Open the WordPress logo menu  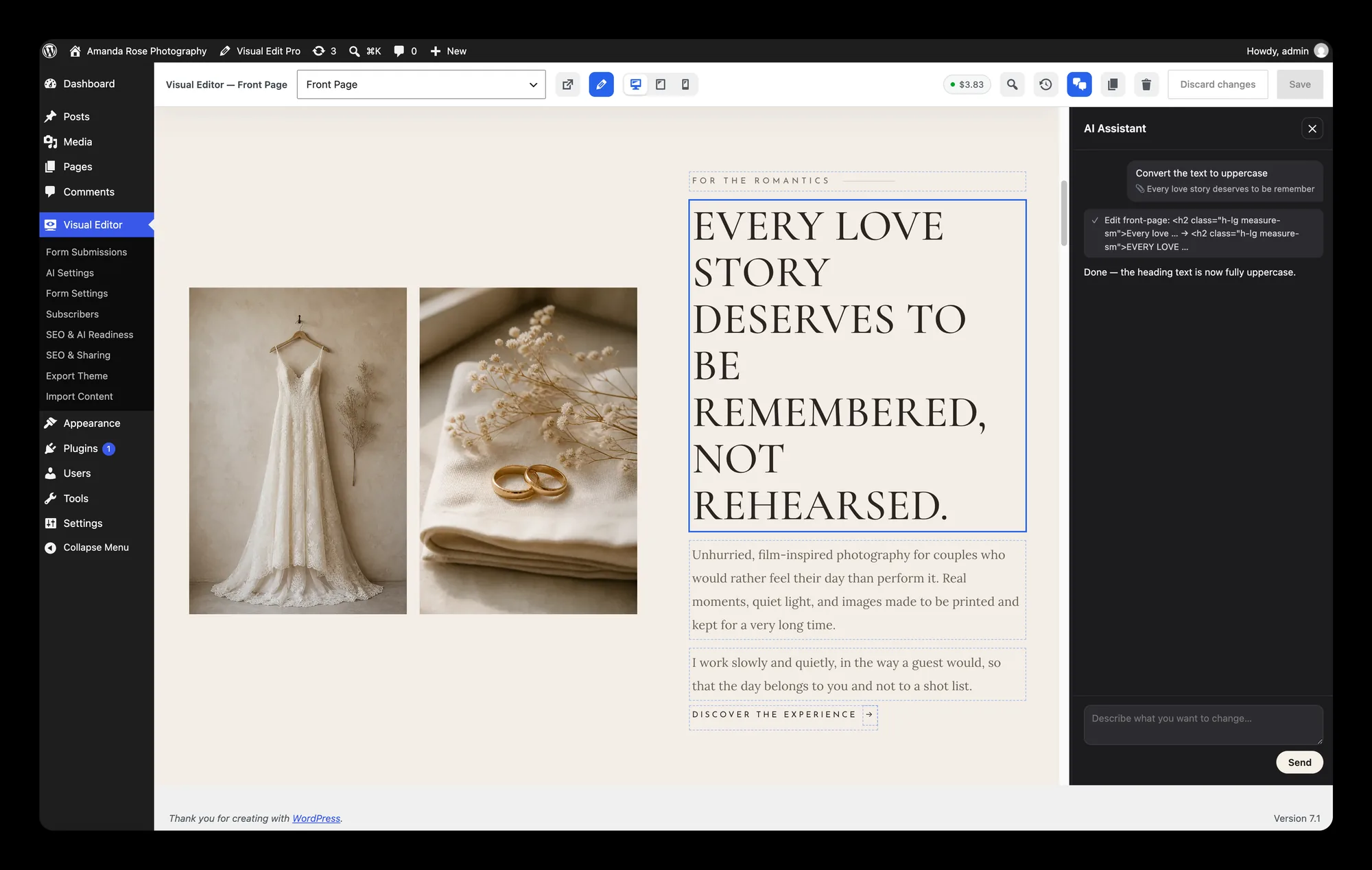(x=50, y=51)
